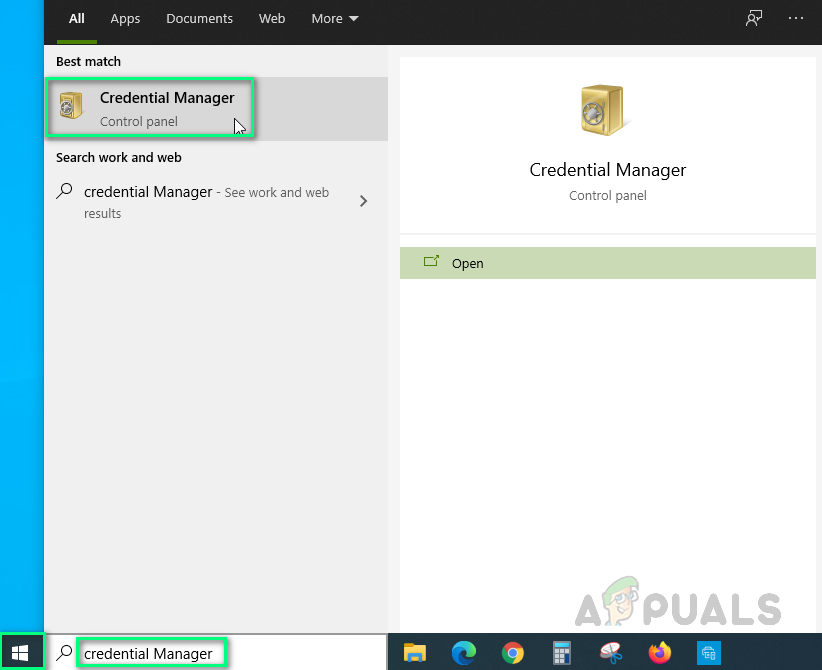Click the Open button for Credential Manager
This screenshot has height=670, width=822.
607,262
